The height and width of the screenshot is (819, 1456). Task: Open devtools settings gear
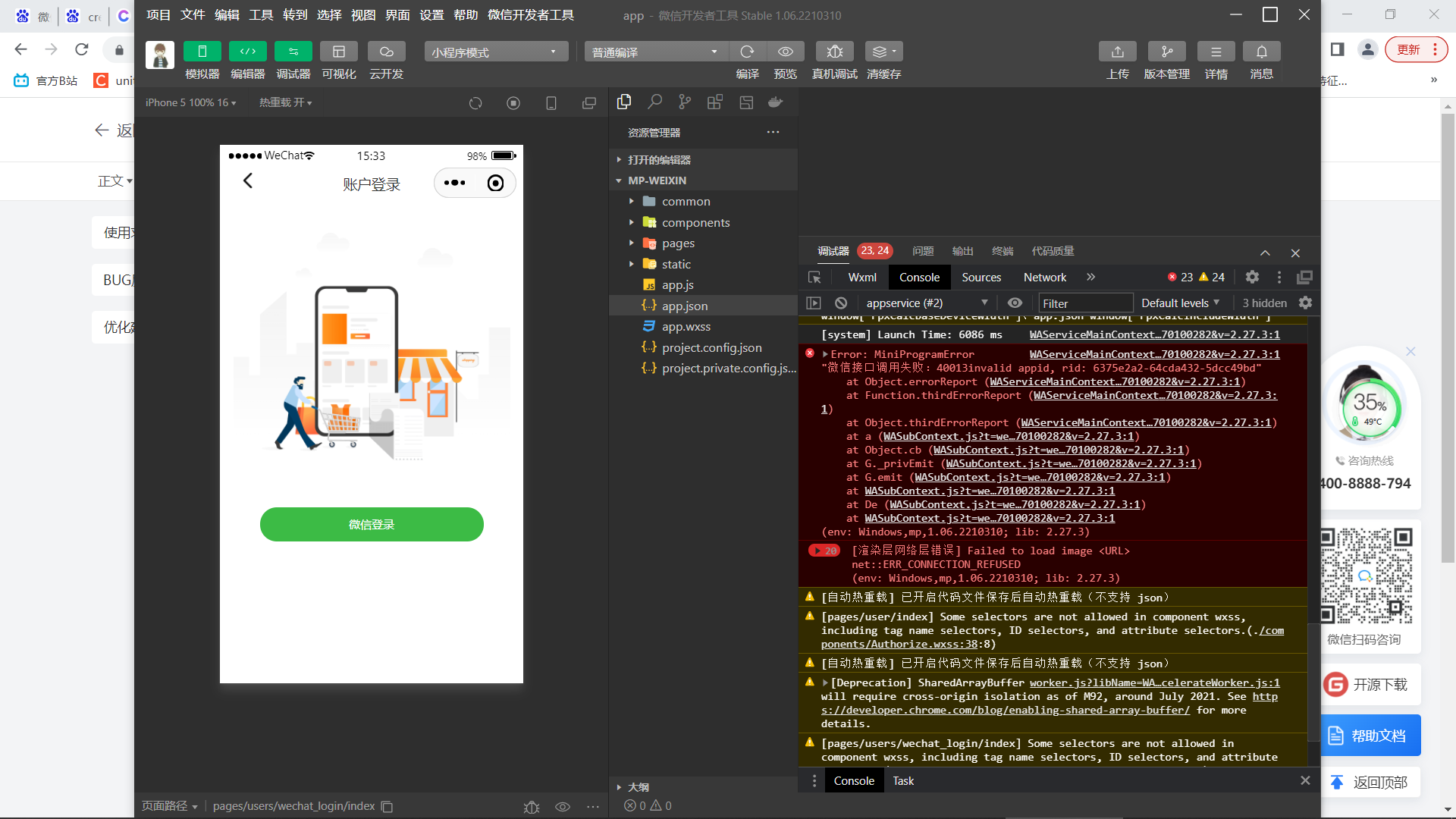[x=1252, y=278]
